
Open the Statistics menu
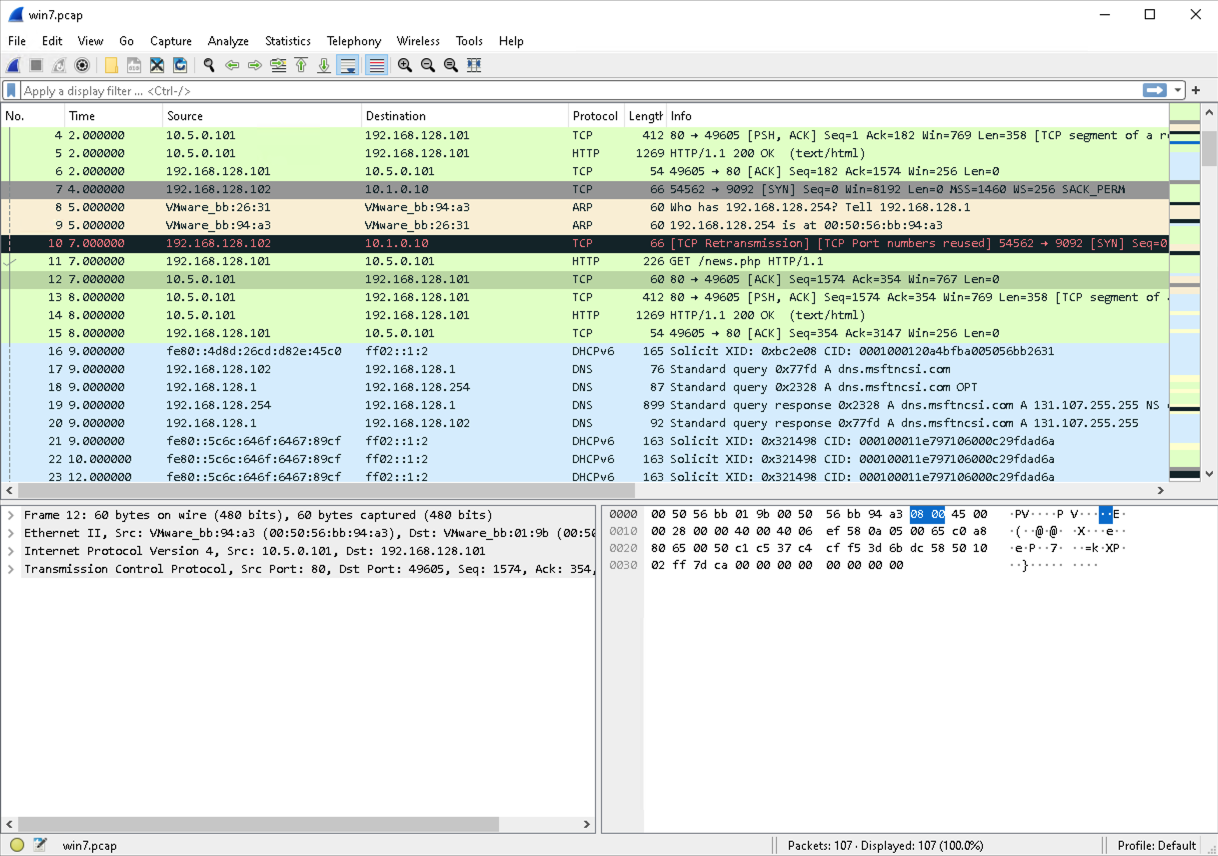tap(288, 41)
